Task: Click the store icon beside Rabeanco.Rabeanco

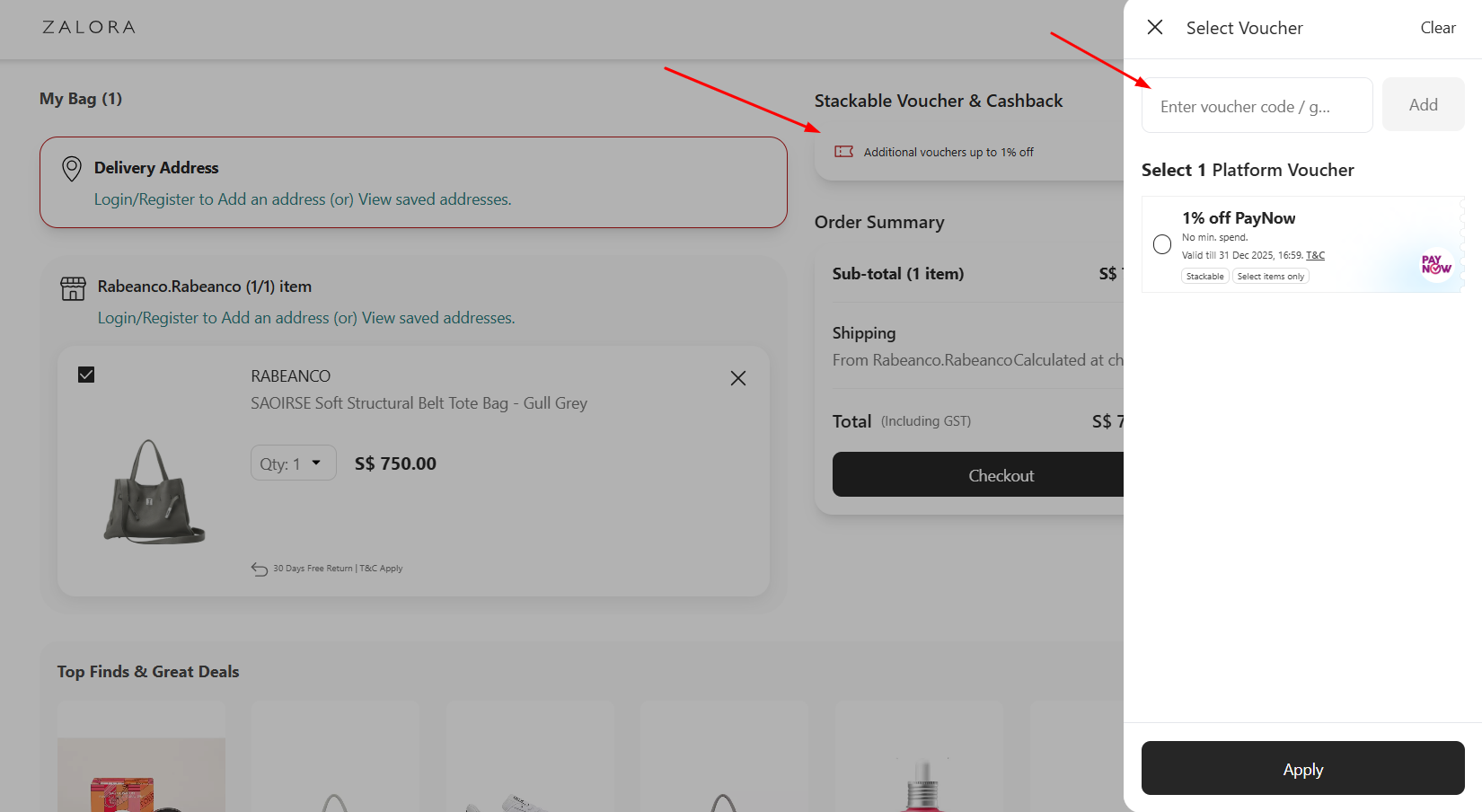Action: click(x=73, y=287)
